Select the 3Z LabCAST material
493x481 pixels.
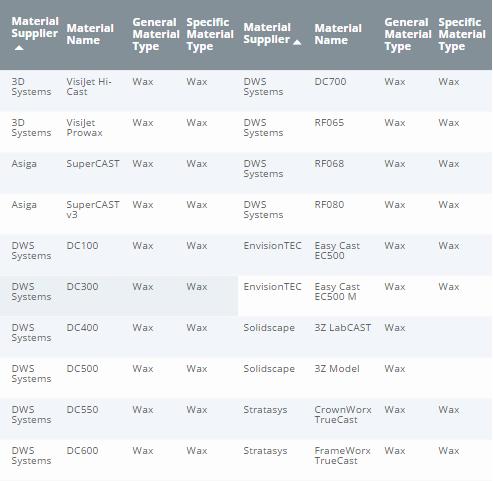[x=342, y=328]
